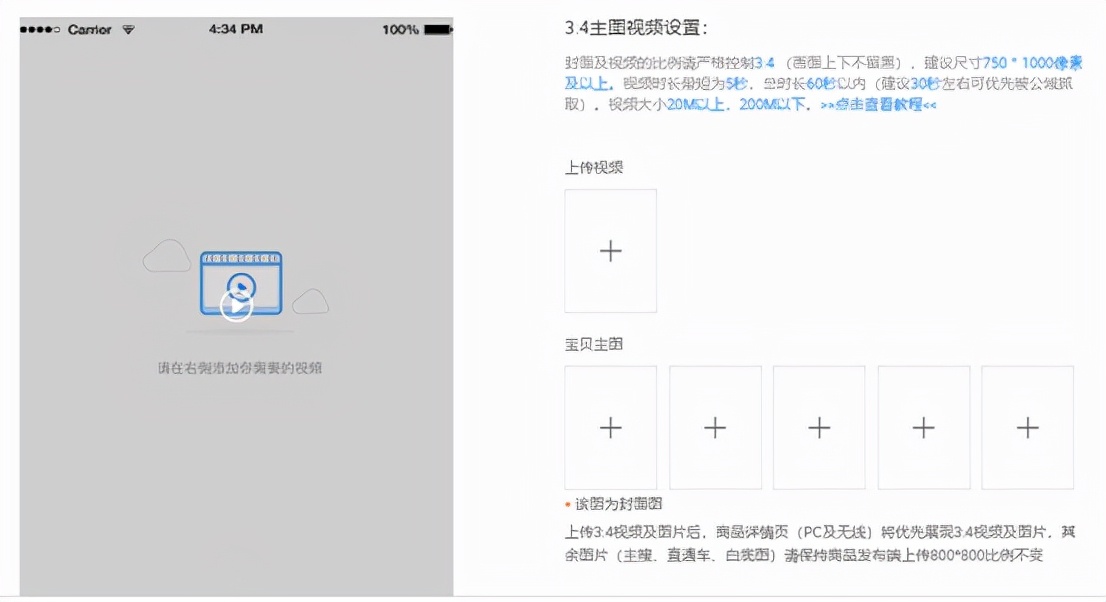Click the first 宝贝主图 upload plus icon
This screenshot has height=602, width=1106.
click(x=610, y=427)
